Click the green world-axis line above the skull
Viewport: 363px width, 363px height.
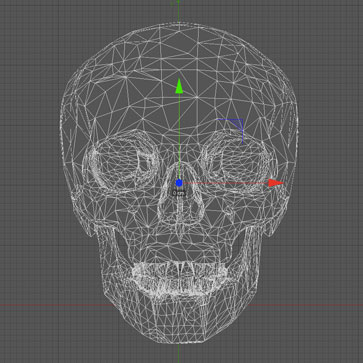[179, 11]
